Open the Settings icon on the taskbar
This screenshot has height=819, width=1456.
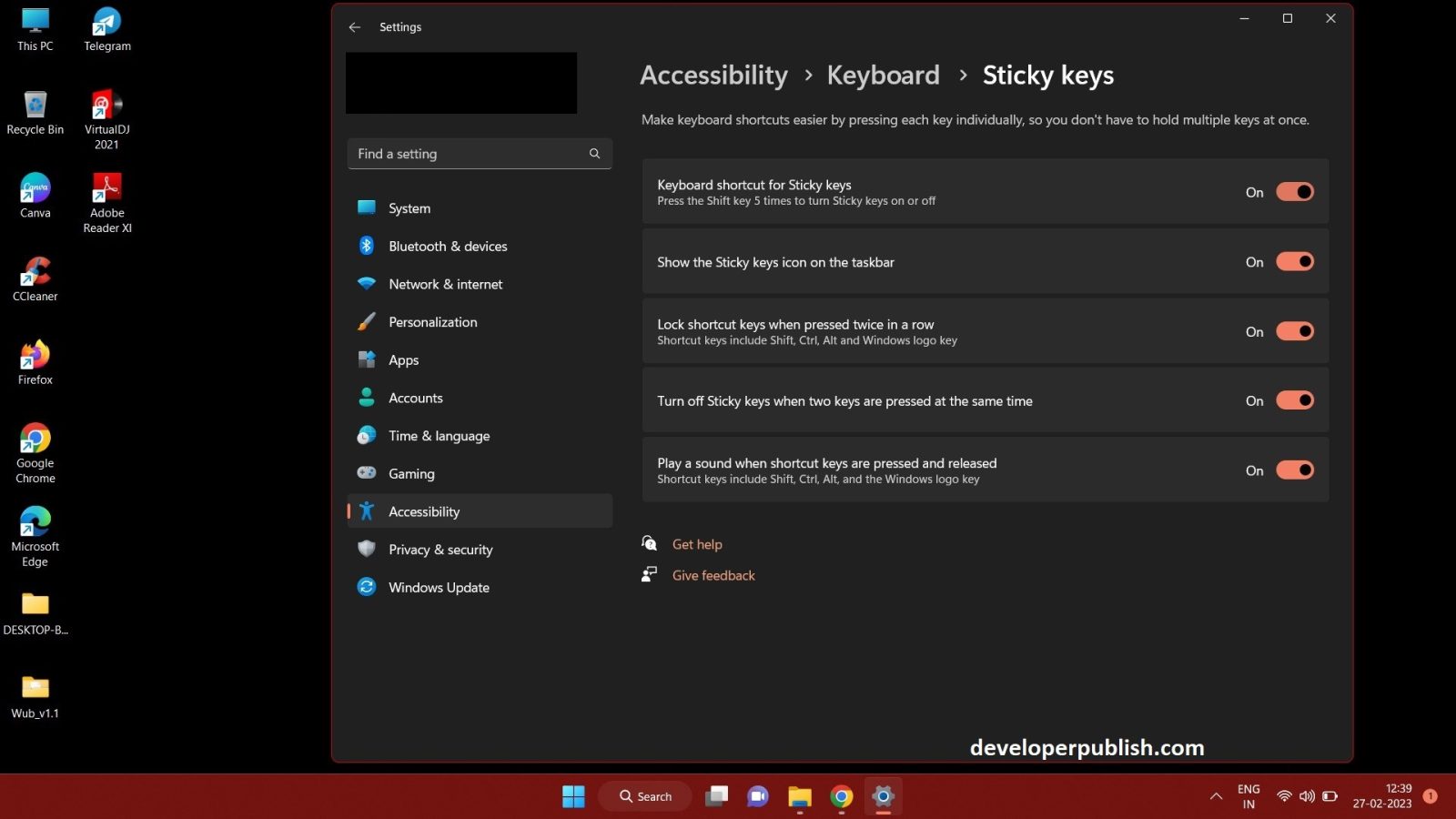[x=883, y=796]
